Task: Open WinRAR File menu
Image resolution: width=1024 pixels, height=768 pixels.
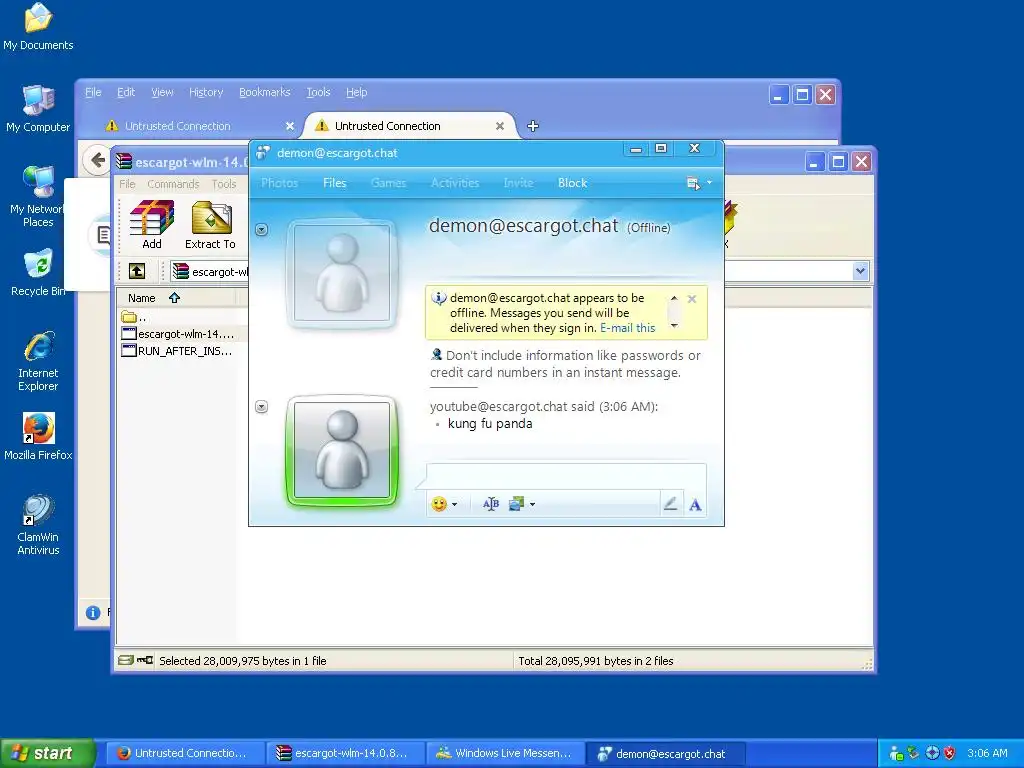Action: tap(127, 184)
